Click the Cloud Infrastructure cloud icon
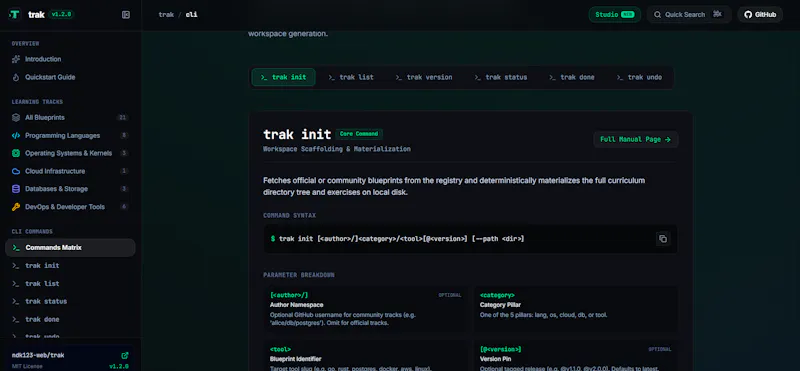The width and height of the screenshot is (800, 371). [x=16, y=171]
